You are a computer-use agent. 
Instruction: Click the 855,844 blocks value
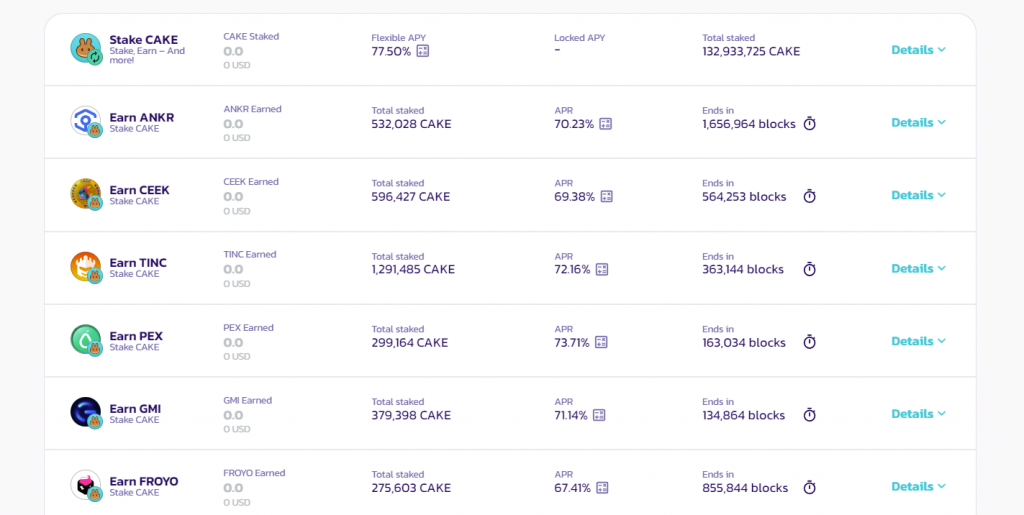coord(745,488)
